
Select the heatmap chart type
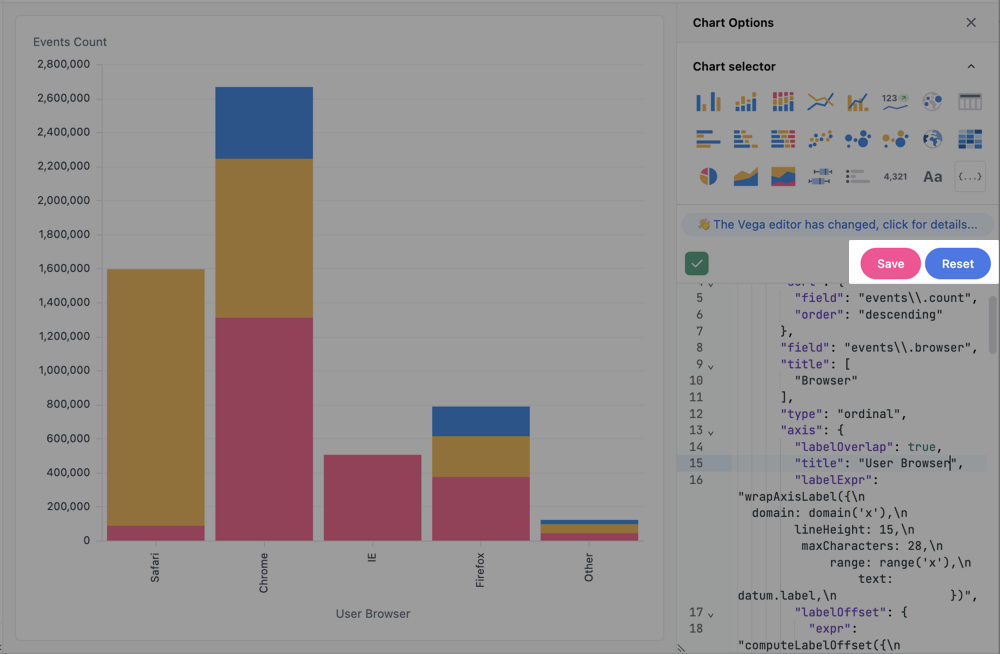tap(969, 138)
